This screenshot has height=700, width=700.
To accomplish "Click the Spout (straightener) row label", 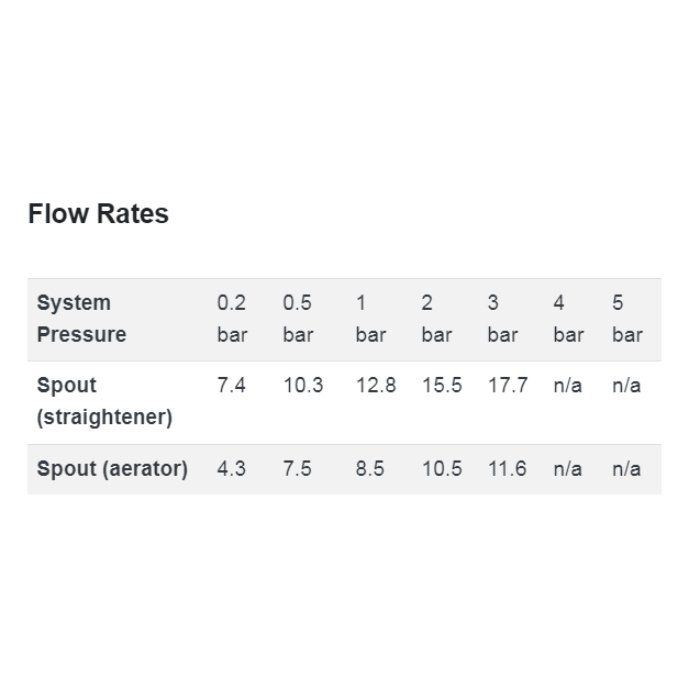I will point(104,401).
